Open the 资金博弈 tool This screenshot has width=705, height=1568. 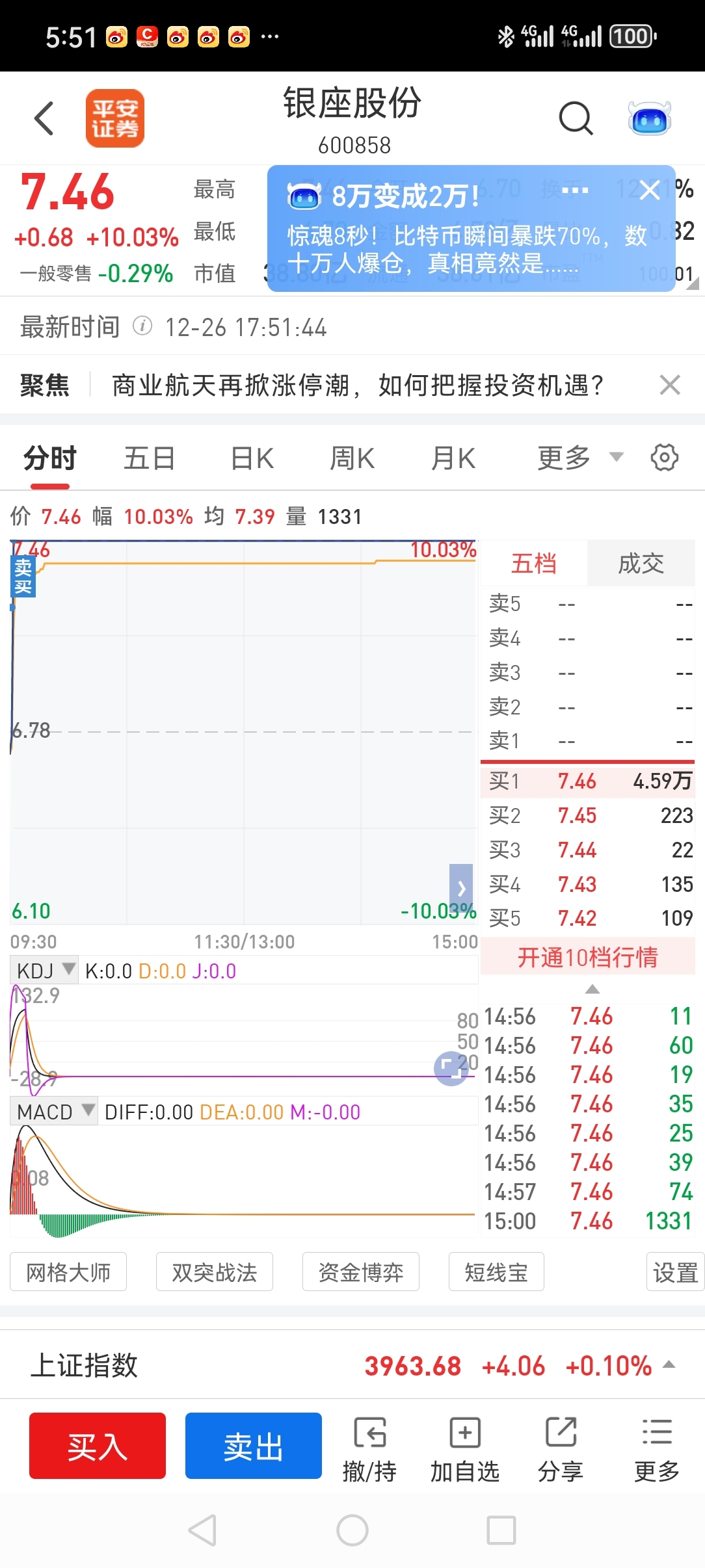(x=361, y=1272)
